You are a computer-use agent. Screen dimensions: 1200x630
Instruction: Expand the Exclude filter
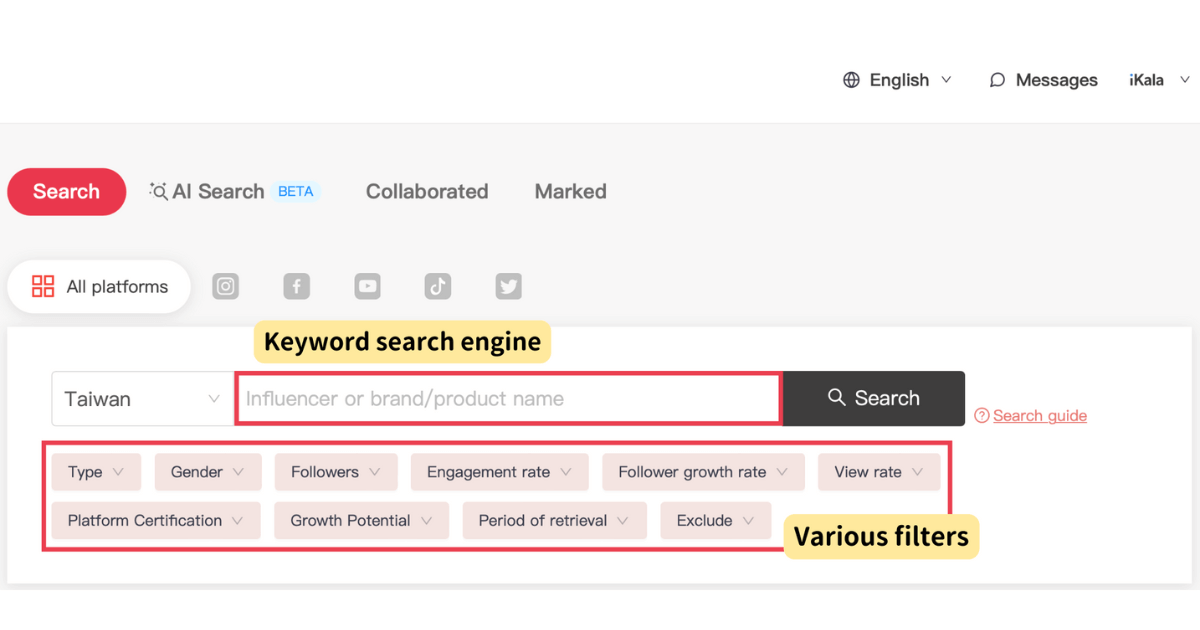point(716,520)
